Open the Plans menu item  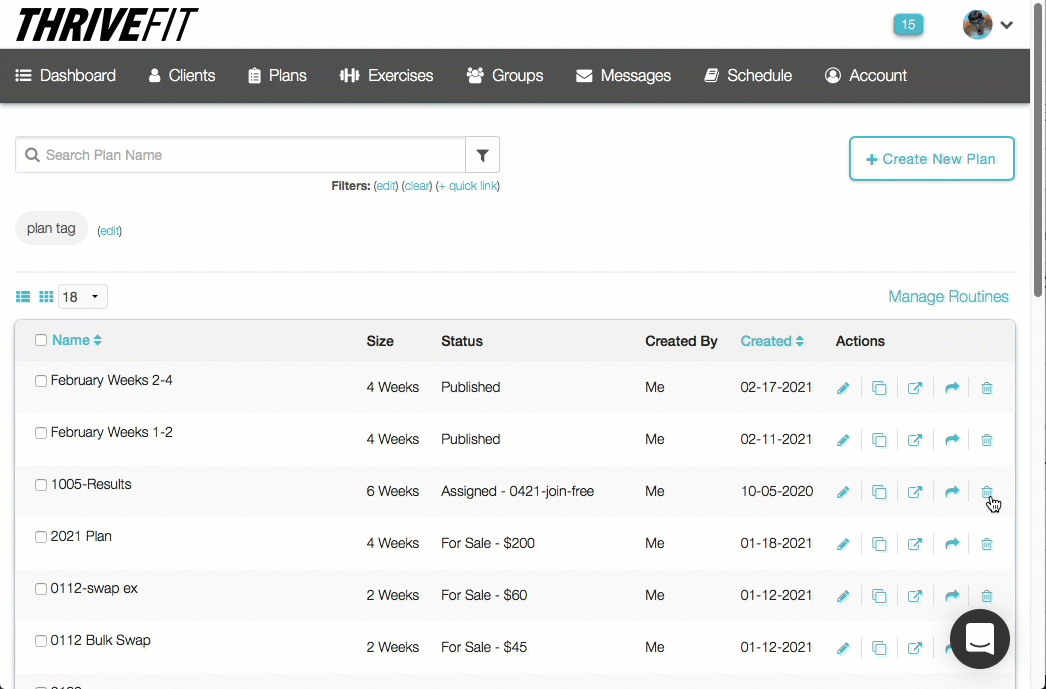pyautogui.click(x=277, y=75)
